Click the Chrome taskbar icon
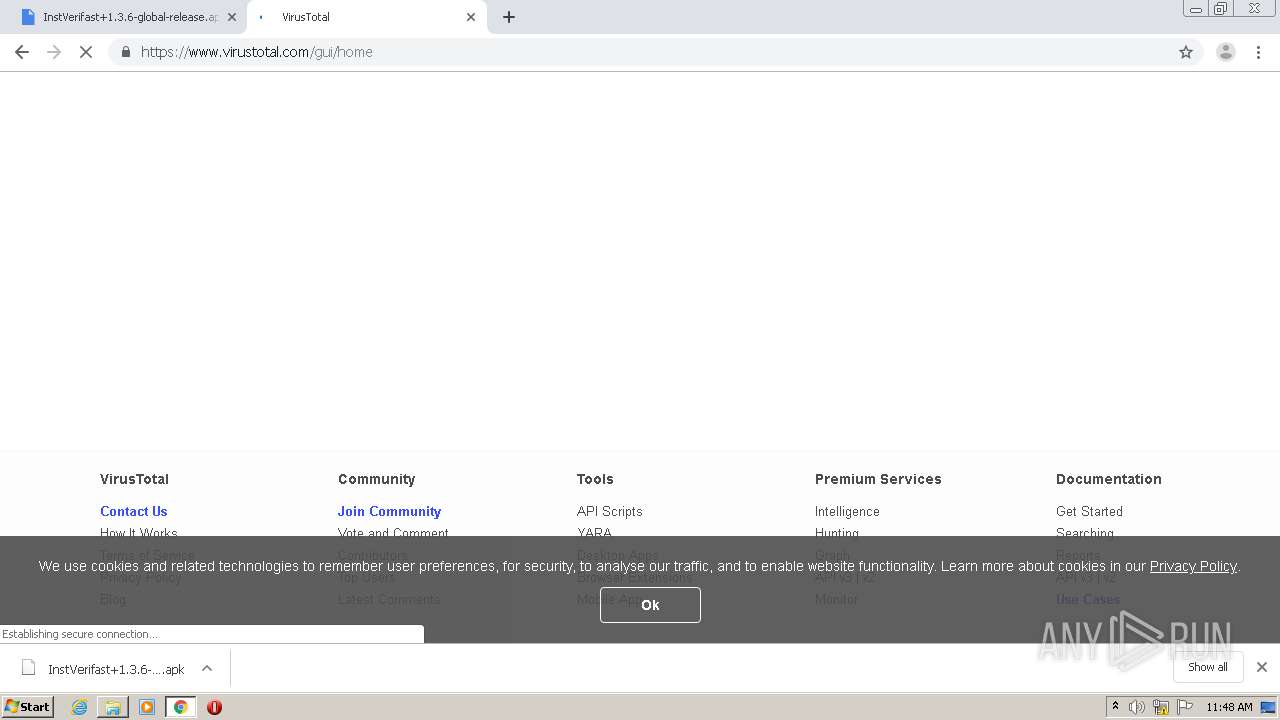Viewport: 1280px width, 720px height. 181,707
